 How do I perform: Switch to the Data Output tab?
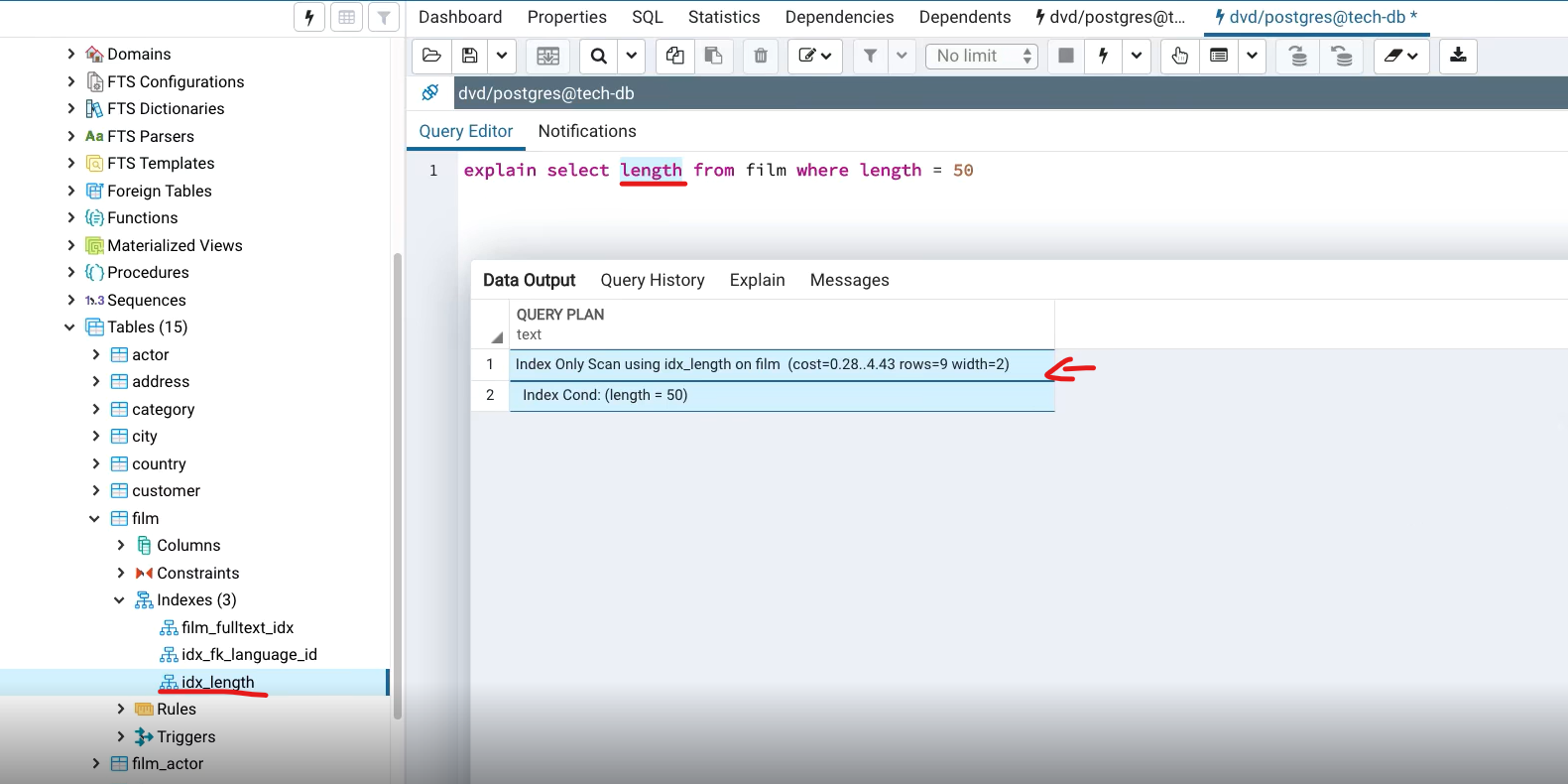tap(529, 280)
